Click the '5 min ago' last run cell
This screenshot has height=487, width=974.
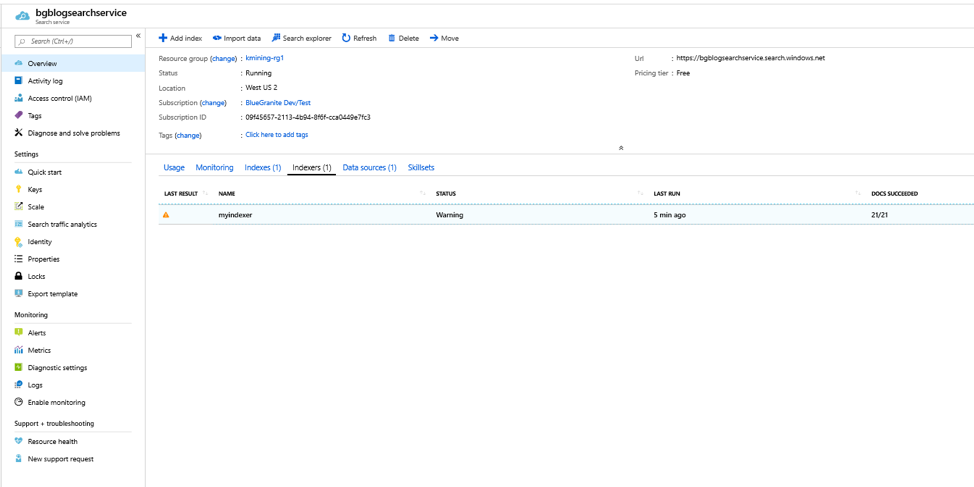670,215
